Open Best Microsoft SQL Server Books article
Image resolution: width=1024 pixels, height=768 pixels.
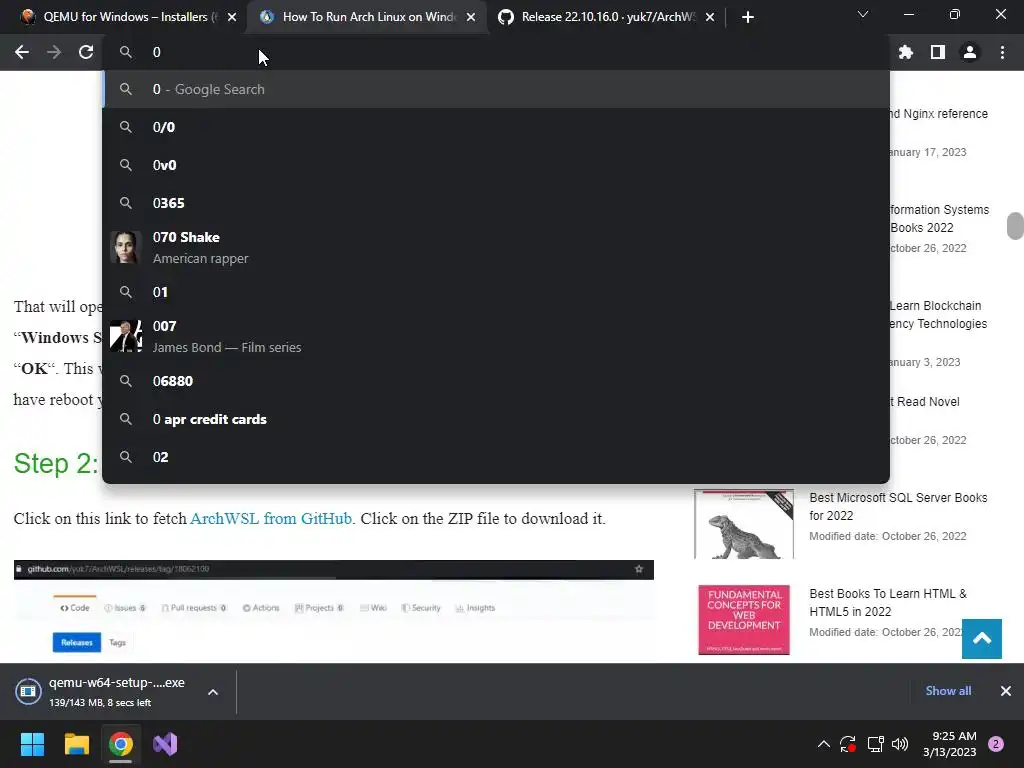898,506
